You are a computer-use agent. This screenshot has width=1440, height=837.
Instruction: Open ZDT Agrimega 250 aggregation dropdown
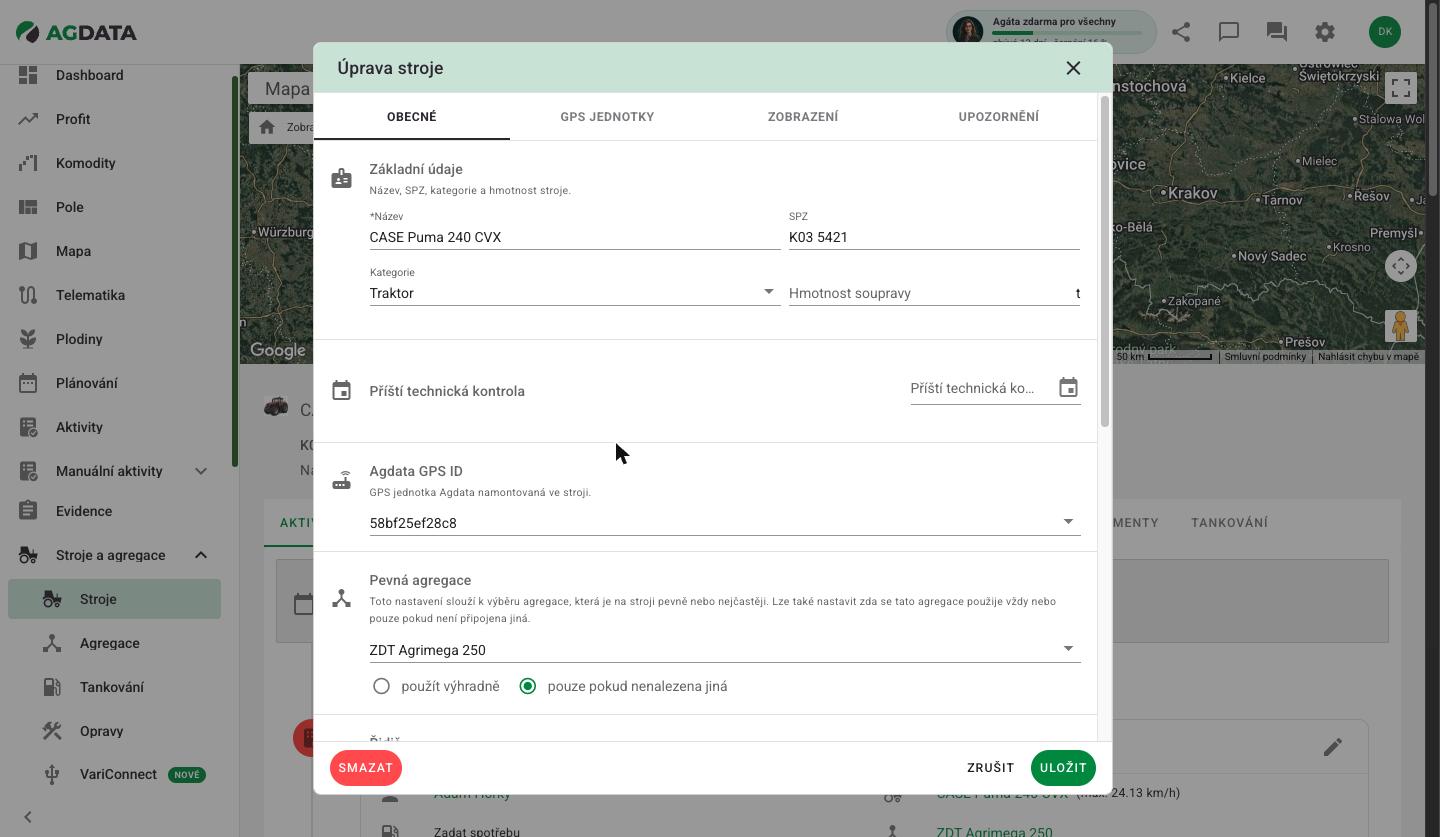[x=725, y=649]
